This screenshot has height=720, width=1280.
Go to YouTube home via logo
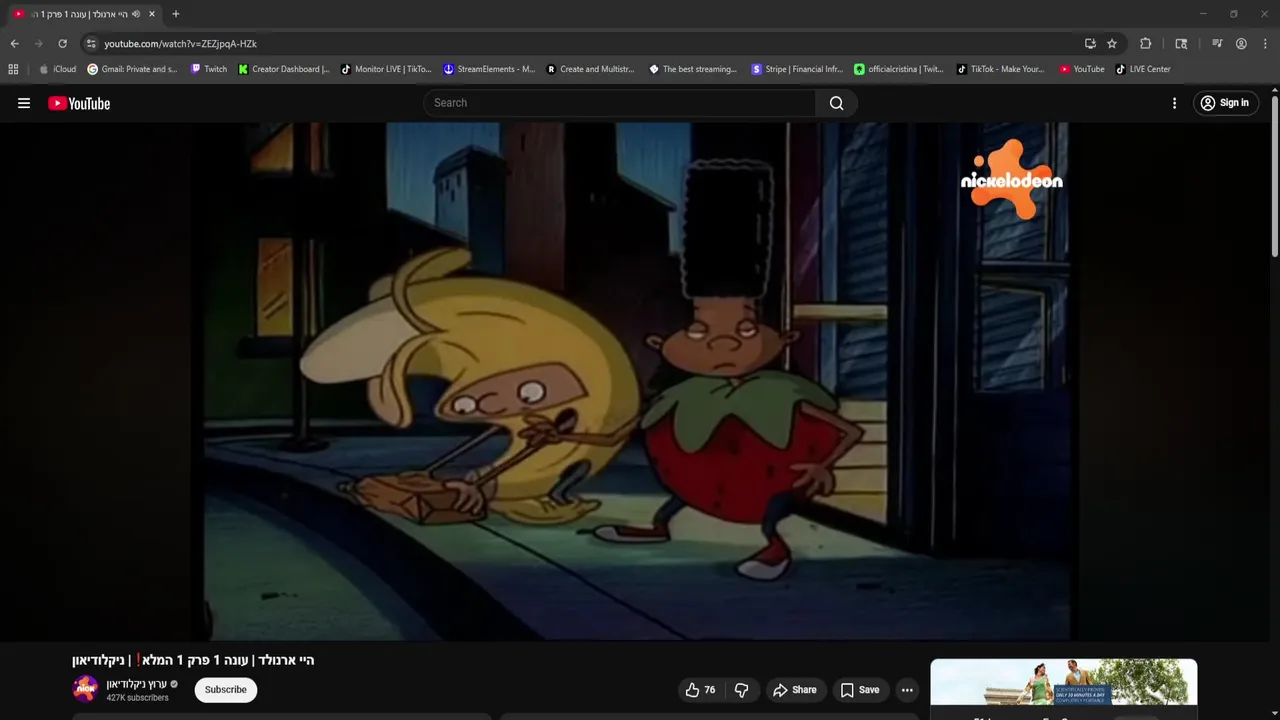(79, 103)
